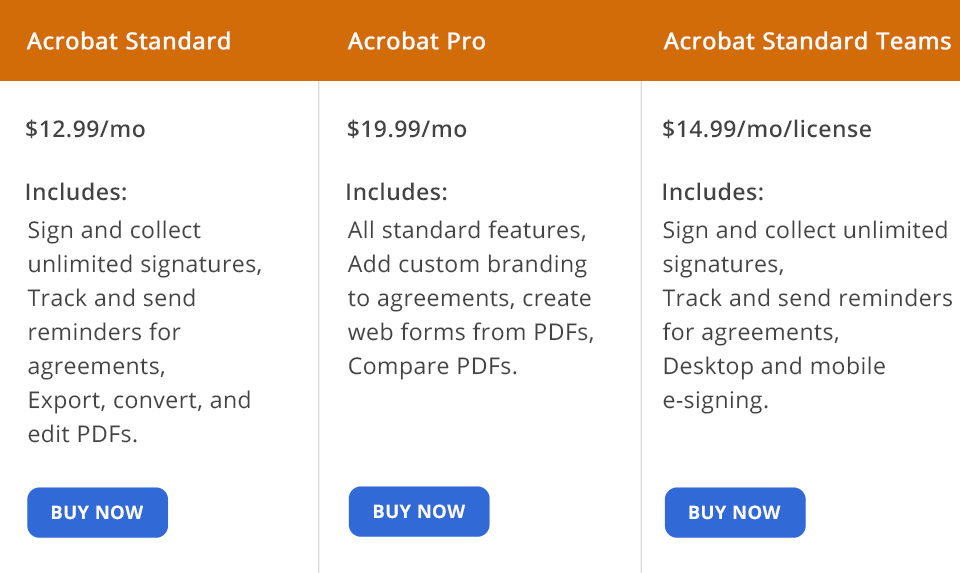960x573 pixels.
Task: Select 'Desktop and mobile e-signing' feature text
Action: point(774,367)
